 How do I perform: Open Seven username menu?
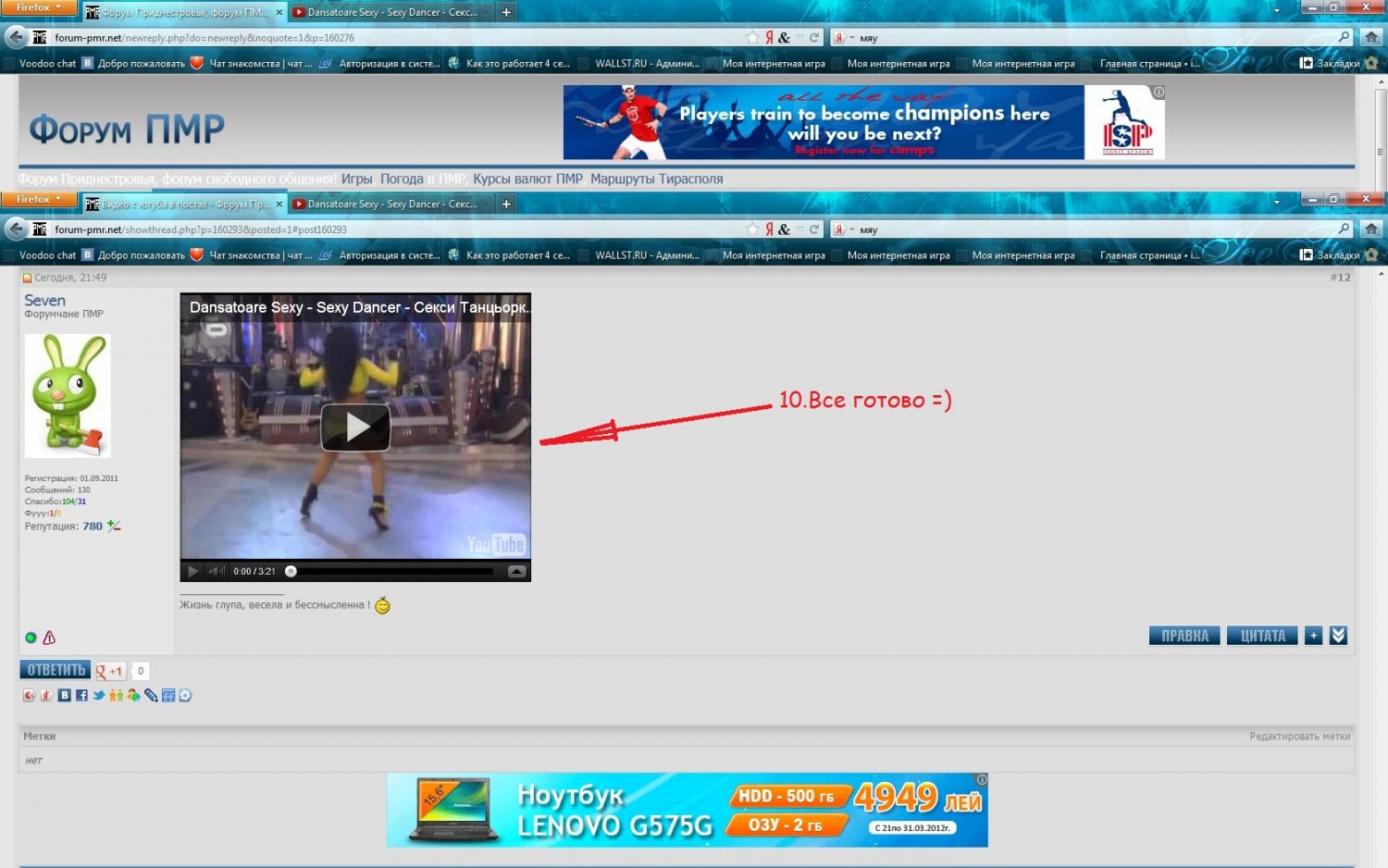[44, 301]
